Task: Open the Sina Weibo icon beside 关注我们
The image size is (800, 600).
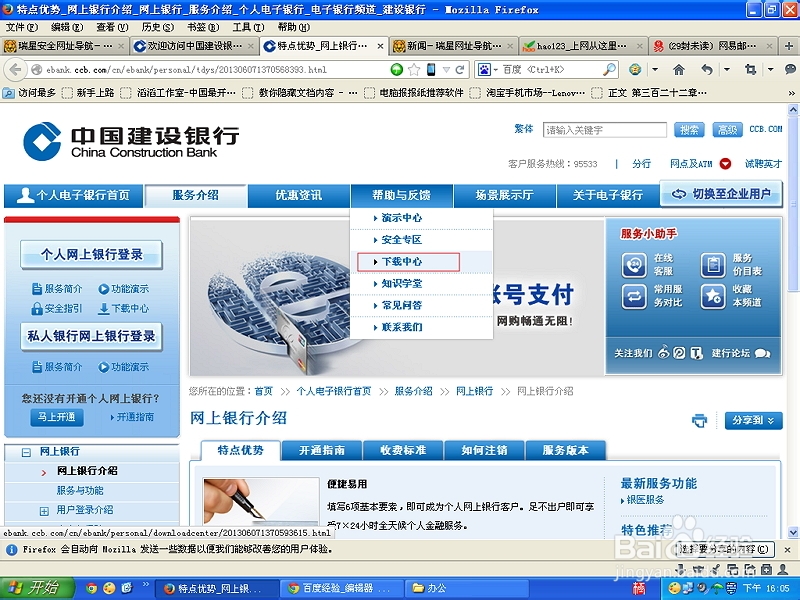Action: click(663, 353)
